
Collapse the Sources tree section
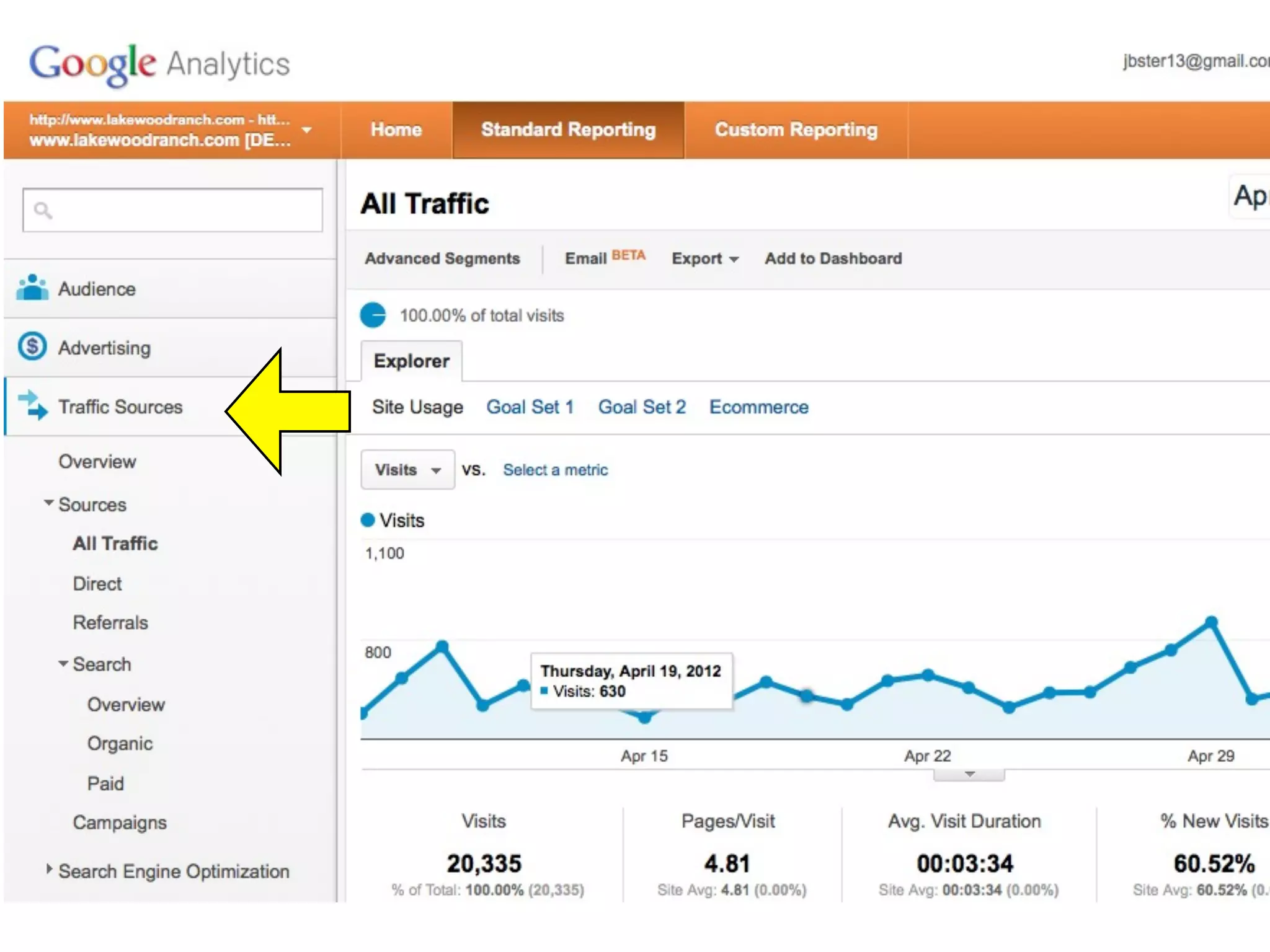coord(48,503)
